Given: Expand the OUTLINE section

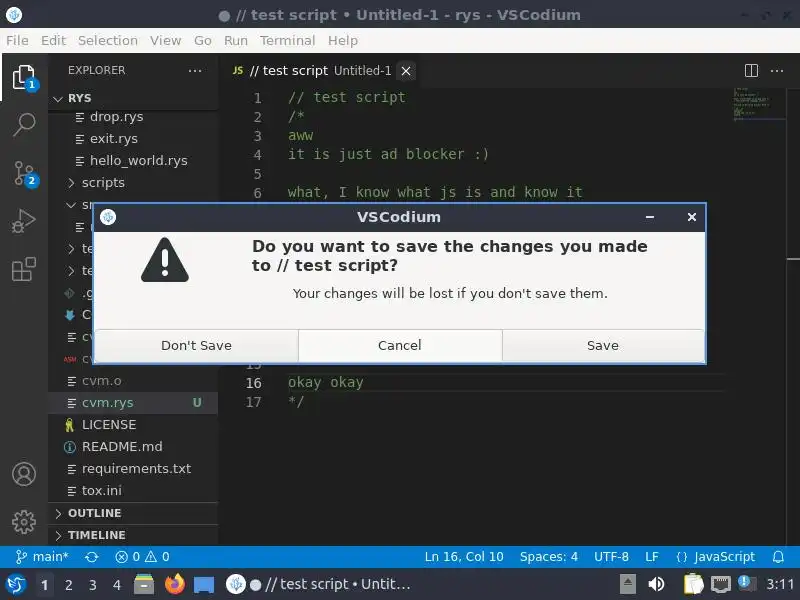Looking at the screenshot, I should (x=134, y=513).
